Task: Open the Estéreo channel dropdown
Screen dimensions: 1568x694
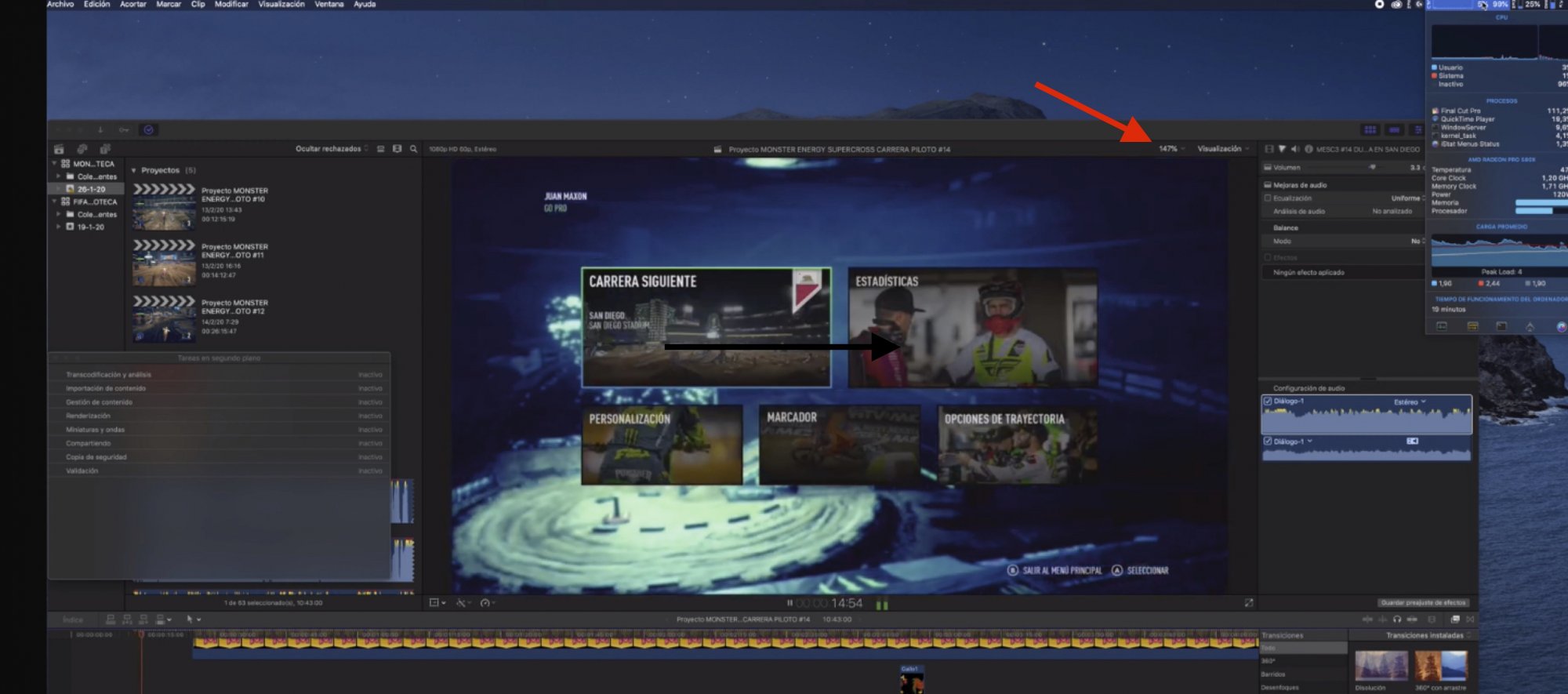Action: pyautogui.click(x=1410, y=402)
